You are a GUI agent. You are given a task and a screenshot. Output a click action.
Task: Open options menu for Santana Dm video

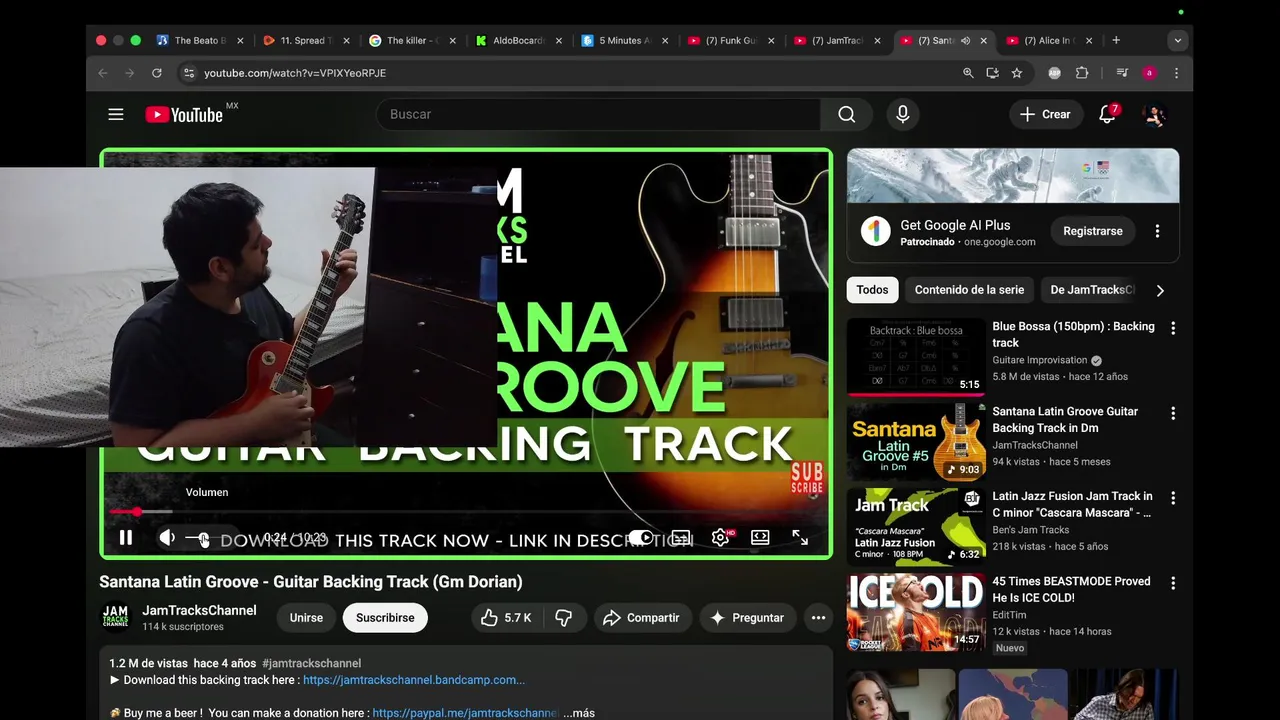pos(1173,413)
